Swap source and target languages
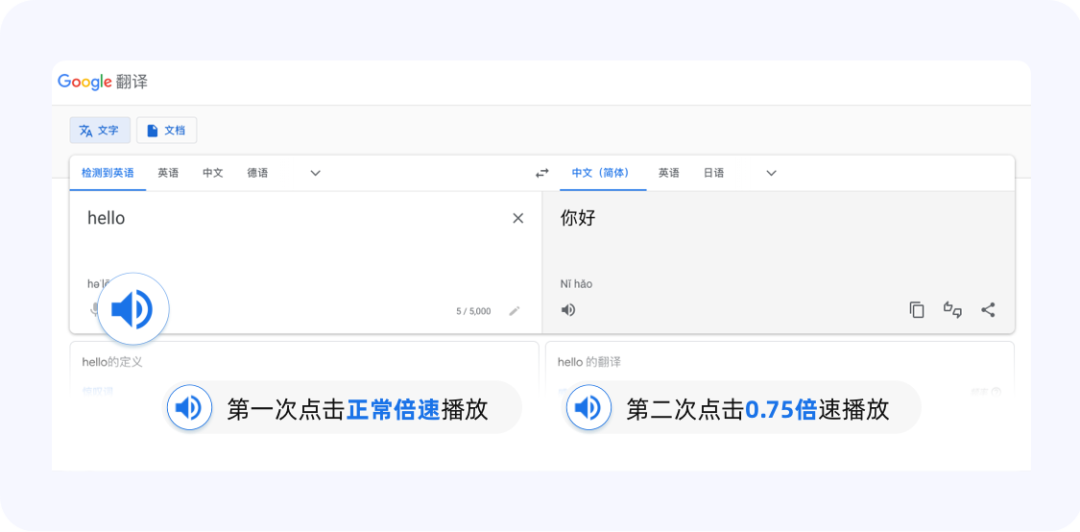This screenshot has height=532, width=1080. click(x=542, y=173)
